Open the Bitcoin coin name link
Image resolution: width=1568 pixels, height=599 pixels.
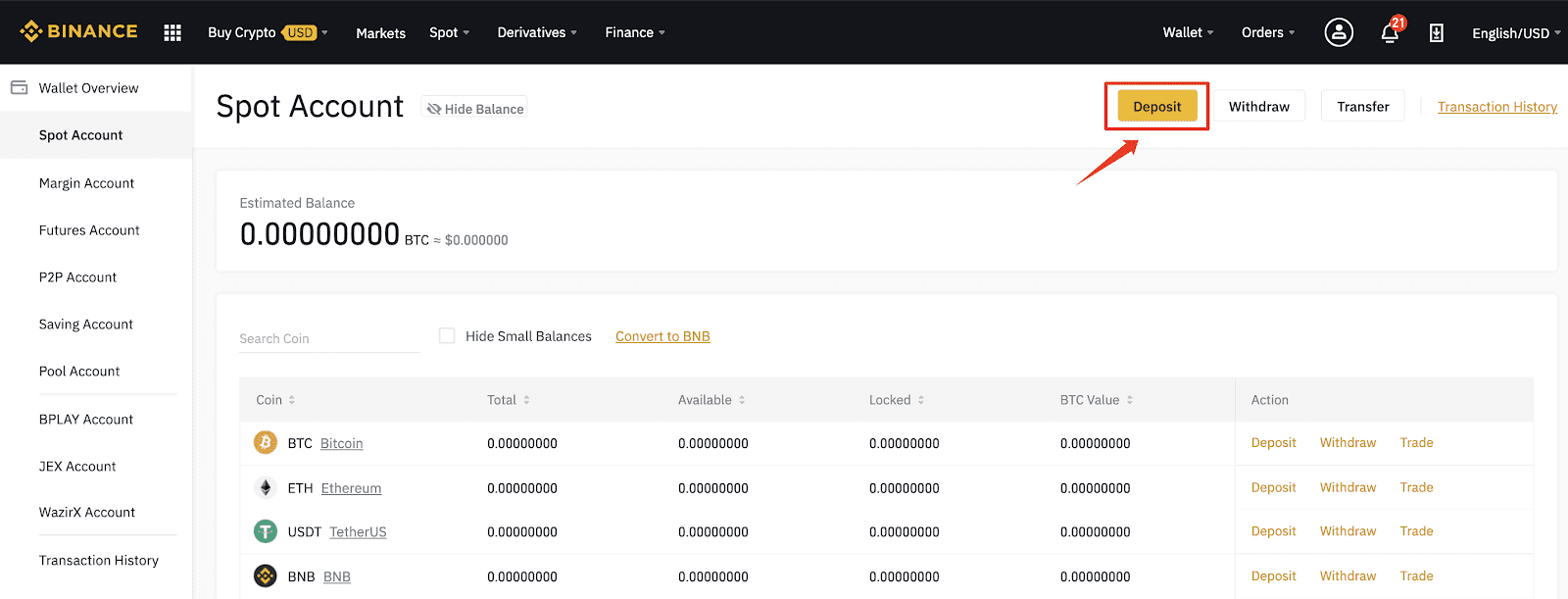pos(341,444)
